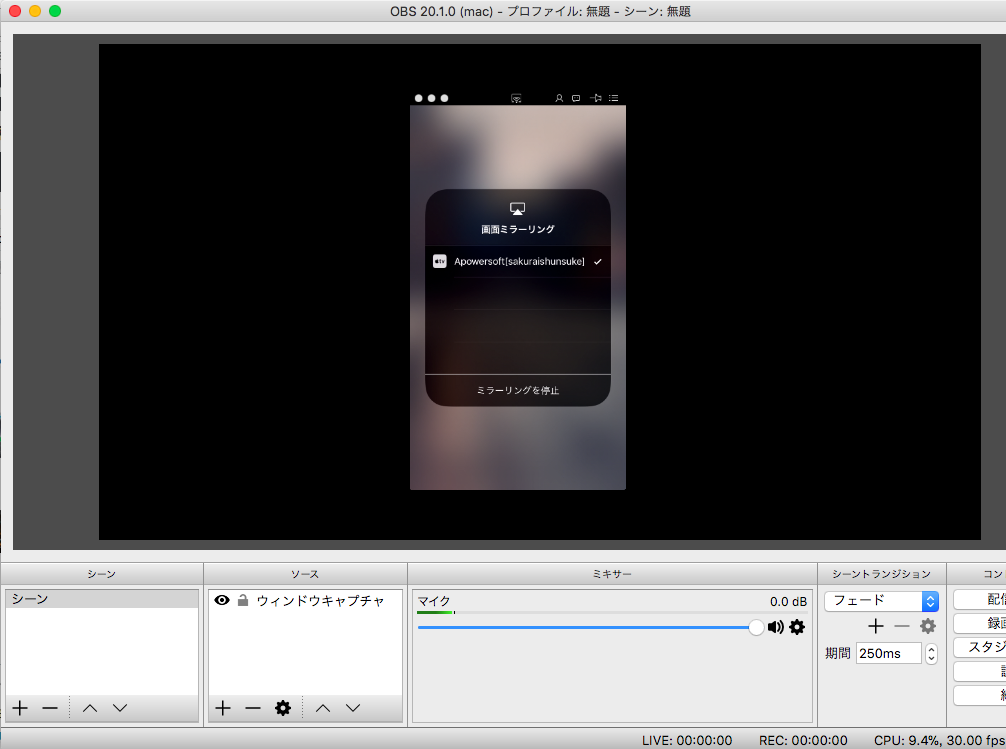1006x749 pixels.
Task: Move scene down with arrow
Action: click(120, 708)
